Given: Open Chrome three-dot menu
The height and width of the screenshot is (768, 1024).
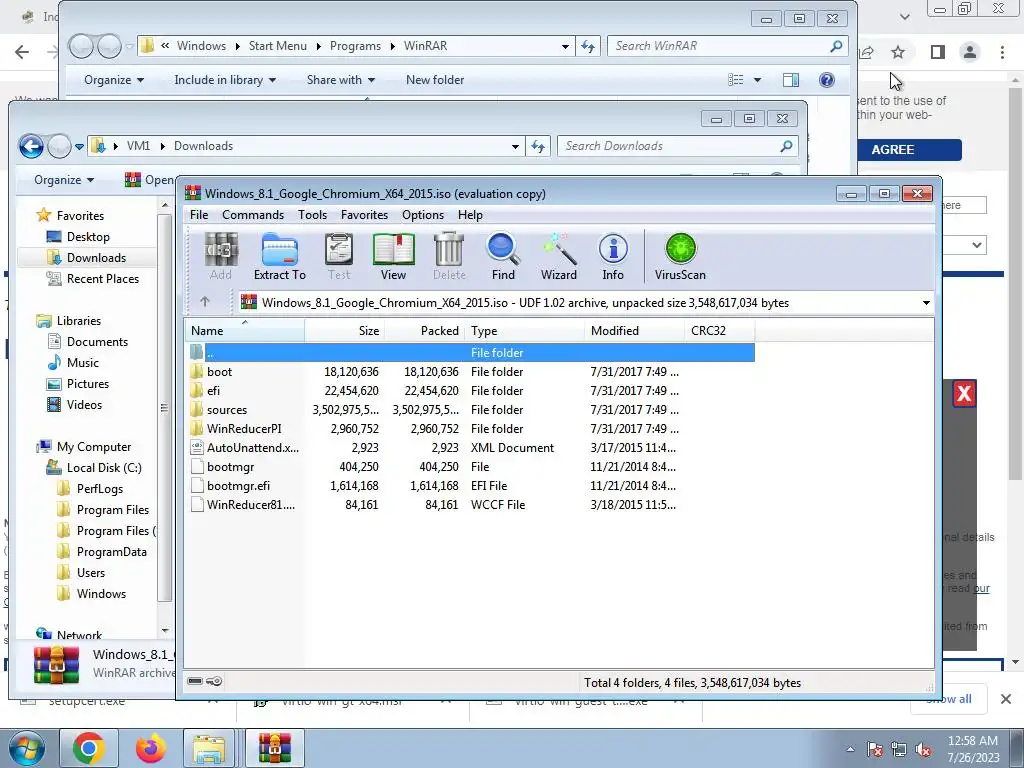Looking at the screenshot, I should (1002, 52).
